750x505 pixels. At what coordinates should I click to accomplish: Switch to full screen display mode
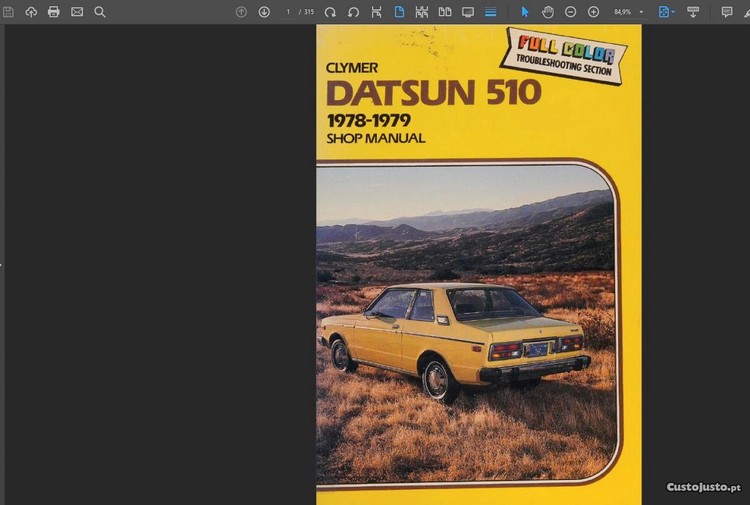click(468, 12)
